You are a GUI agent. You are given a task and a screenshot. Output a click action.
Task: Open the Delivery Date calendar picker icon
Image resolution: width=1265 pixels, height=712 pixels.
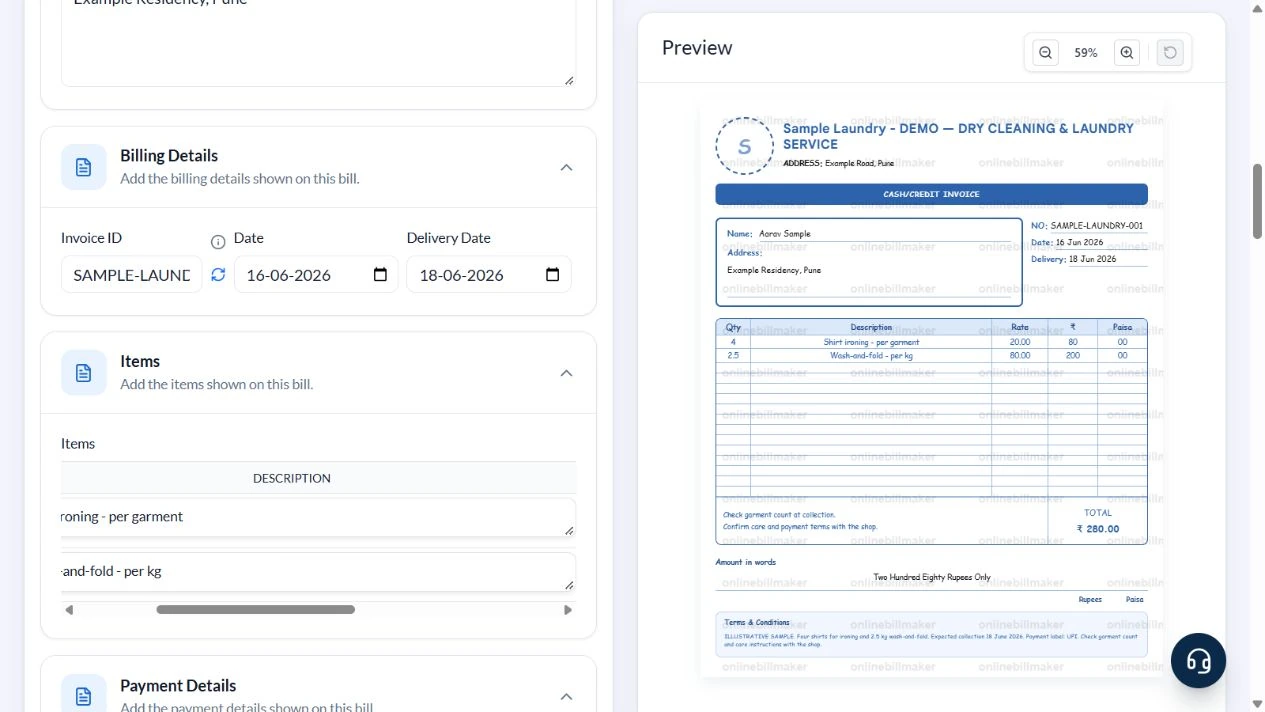[552, 275]
